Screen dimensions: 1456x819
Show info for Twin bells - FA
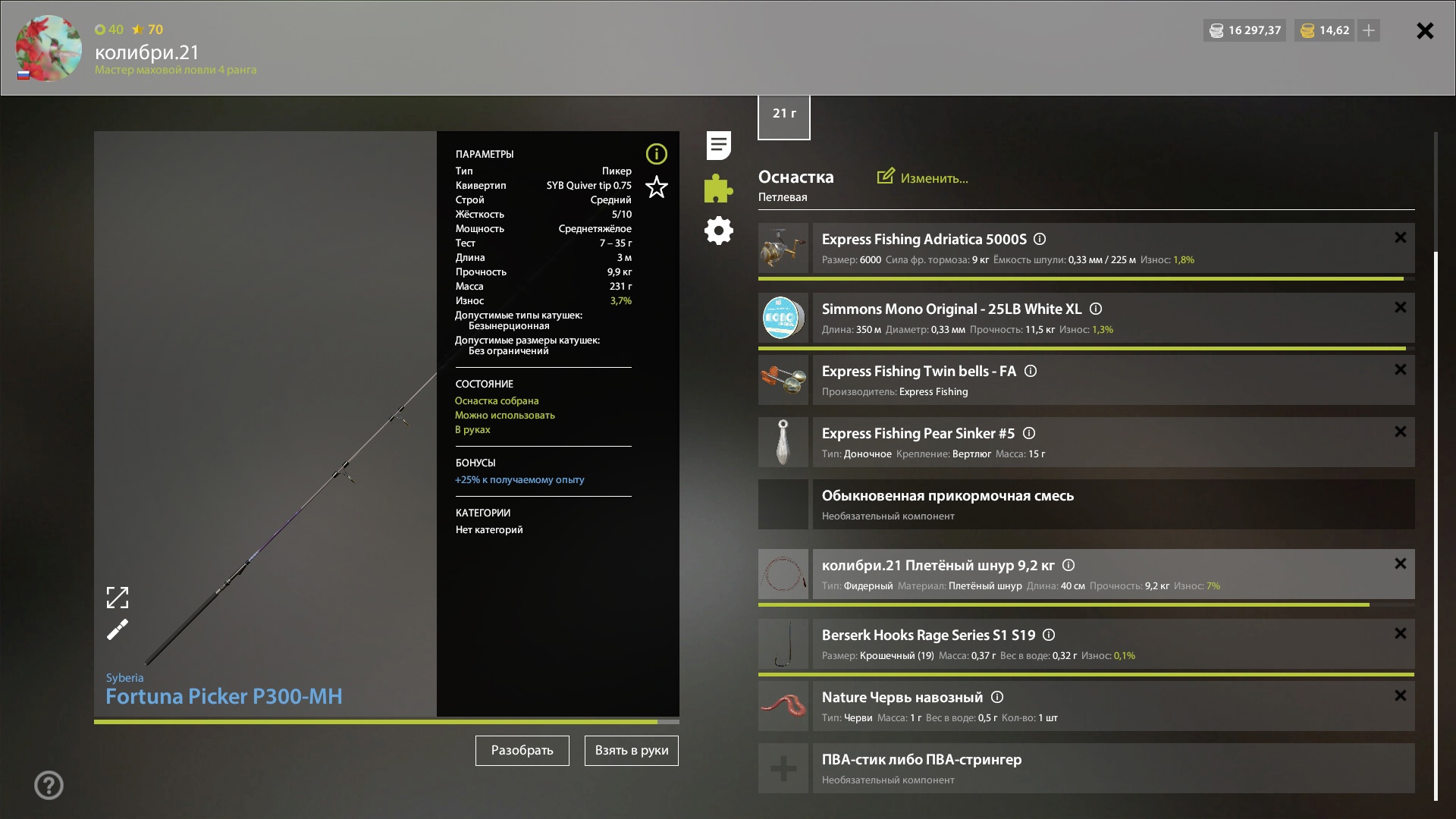1031,371
